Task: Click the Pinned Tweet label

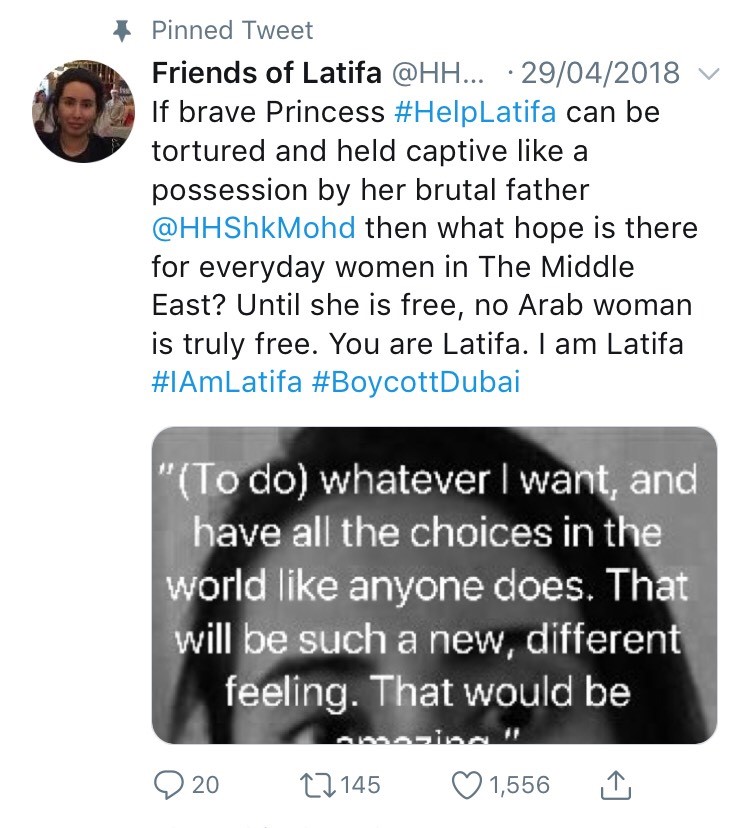Action: [x=232, y=30]
